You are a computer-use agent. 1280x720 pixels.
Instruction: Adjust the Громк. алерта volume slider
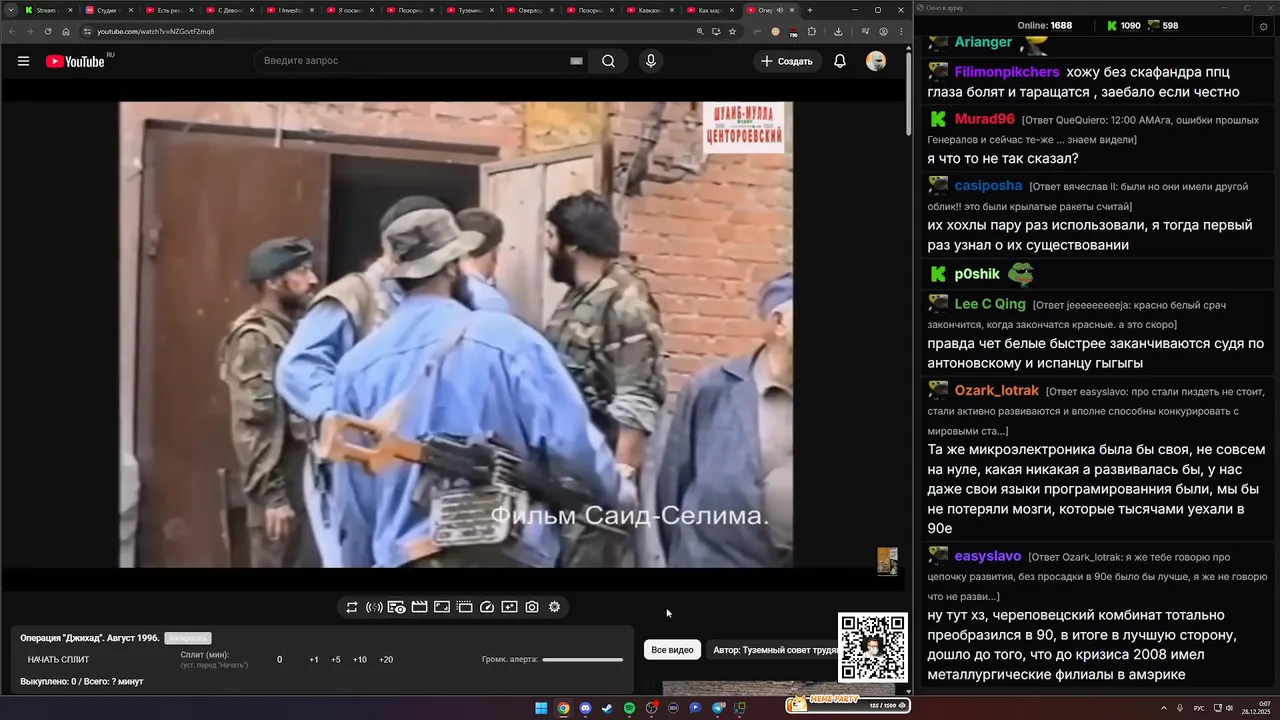(x=582, y=660)
